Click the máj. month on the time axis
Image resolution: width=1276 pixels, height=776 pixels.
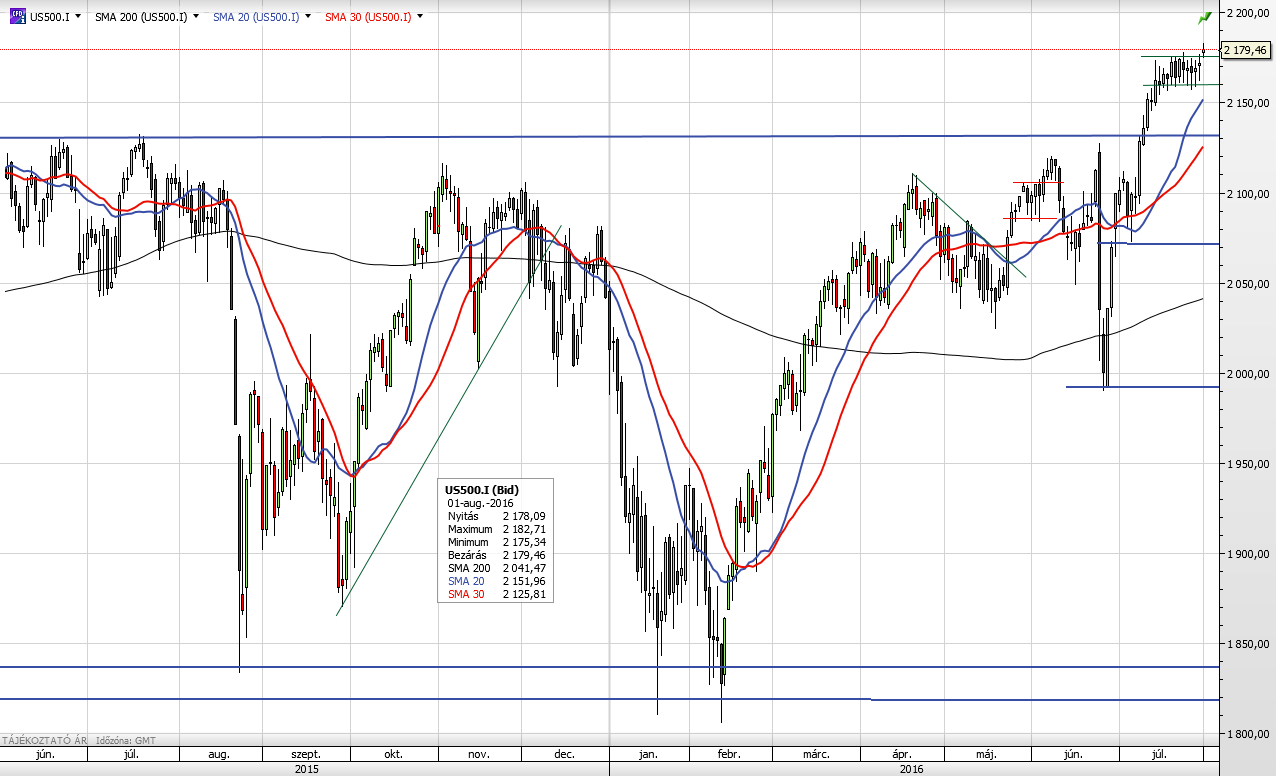[986, 755]
